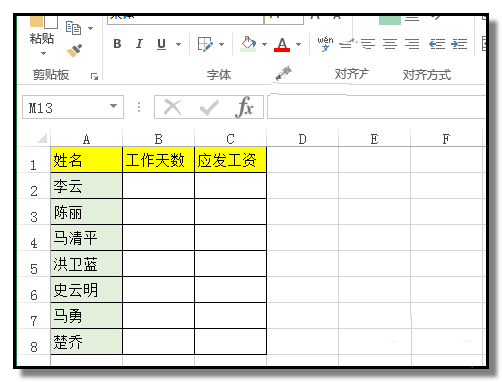Click the cell containing 史云明
502x382 pixels.
coord(86,290)
